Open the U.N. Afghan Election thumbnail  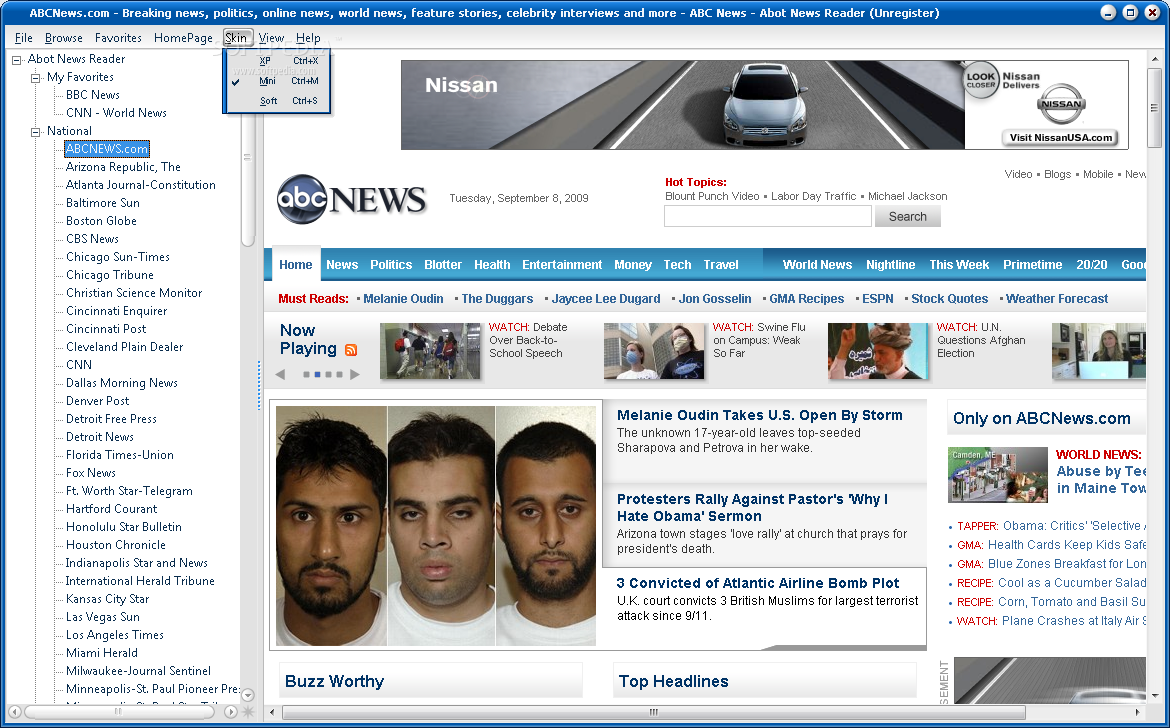tap(878, 351)
